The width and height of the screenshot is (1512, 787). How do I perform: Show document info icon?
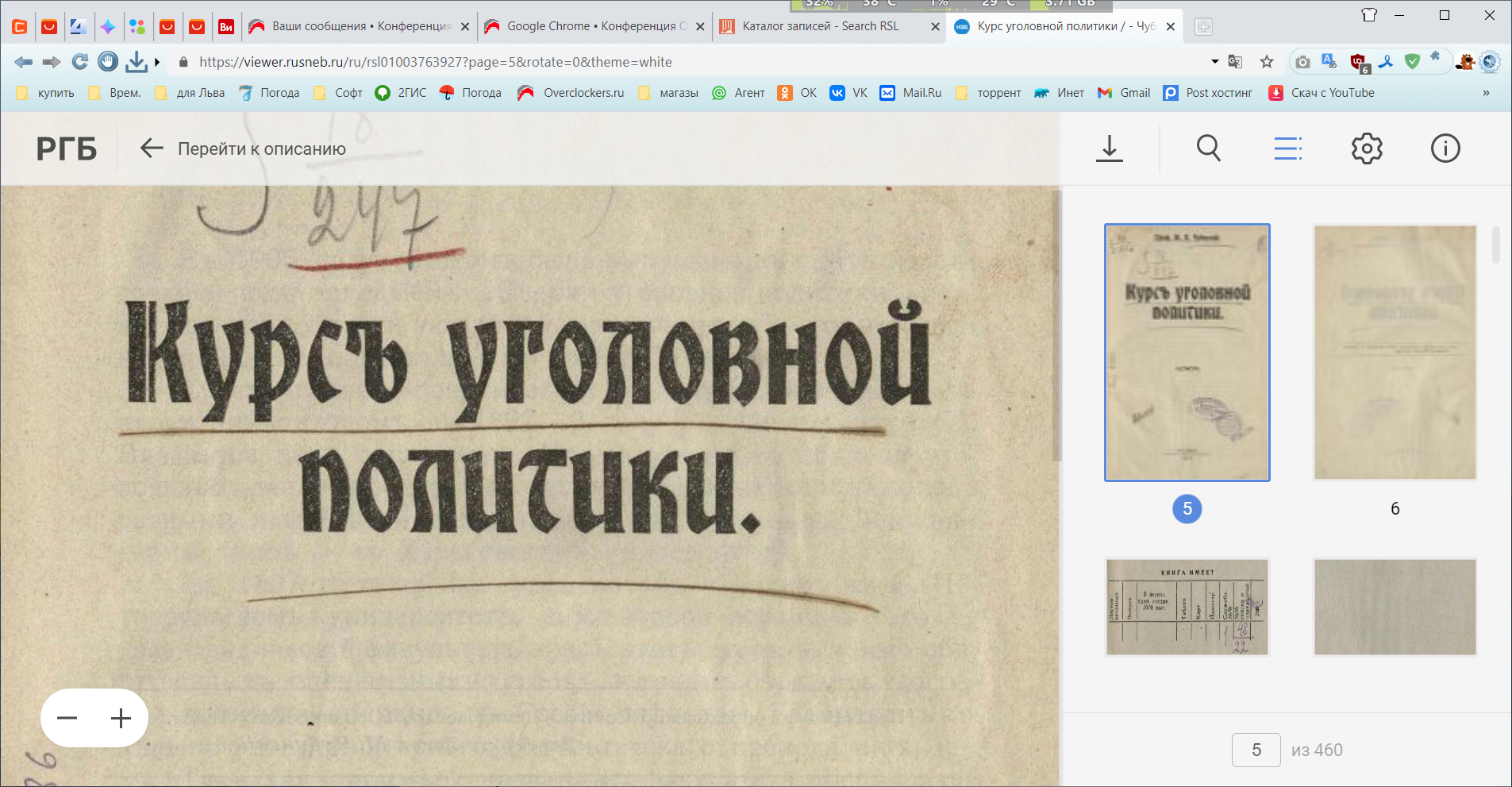[x=1445, y=149]
